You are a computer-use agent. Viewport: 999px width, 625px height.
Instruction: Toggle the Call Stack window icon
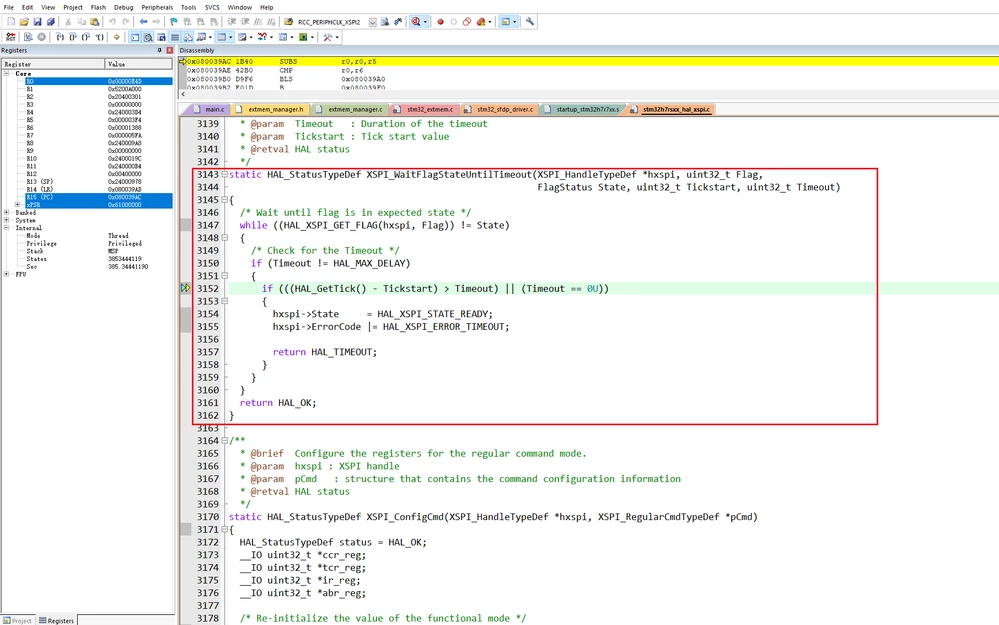(188, 37)
